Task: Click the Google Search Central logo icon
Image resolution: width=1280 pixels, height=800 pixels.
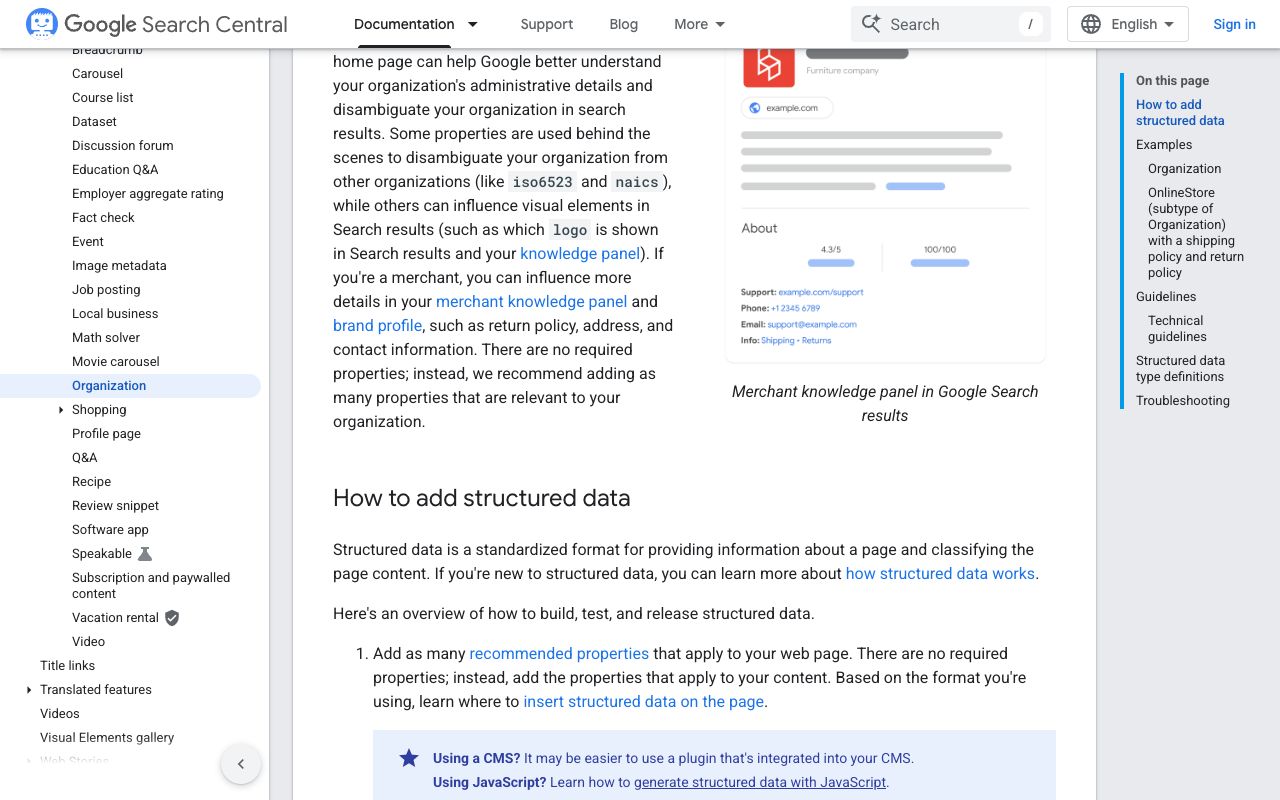Action: click(x=42, y=23)
